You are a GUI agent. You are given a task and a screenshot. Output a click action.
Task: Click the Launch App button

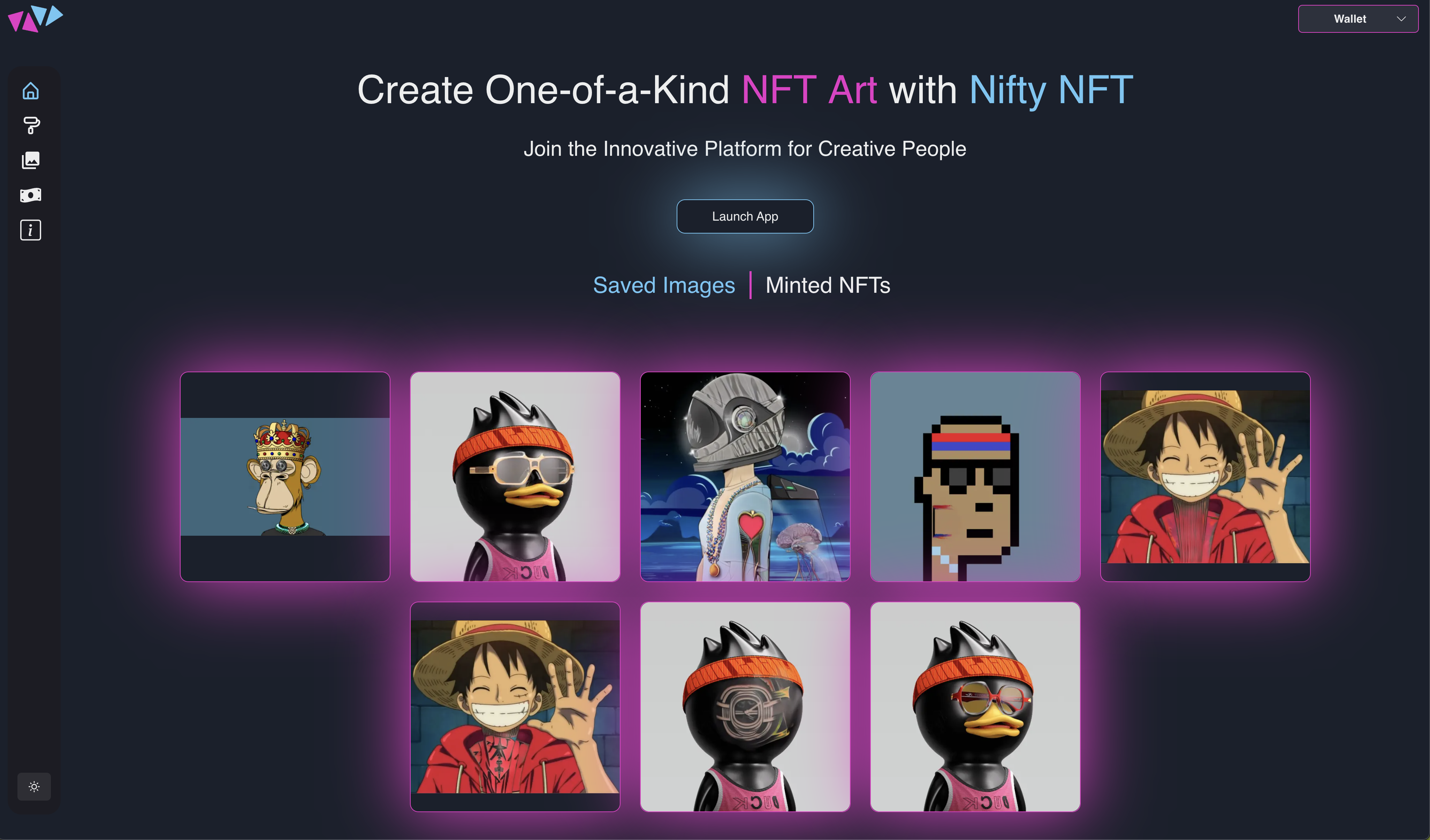click(x=745, y=216)
